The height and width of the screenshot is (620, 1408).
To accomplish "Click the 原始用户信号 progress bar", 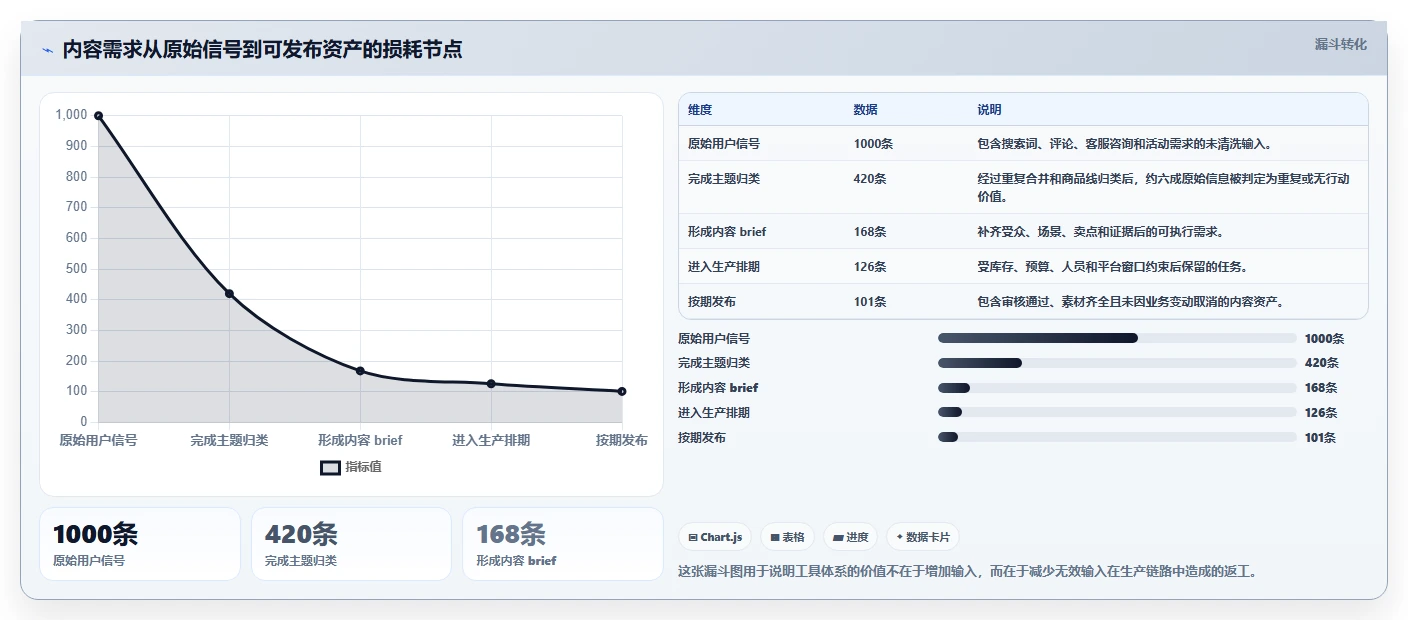I will (1117, 338).
